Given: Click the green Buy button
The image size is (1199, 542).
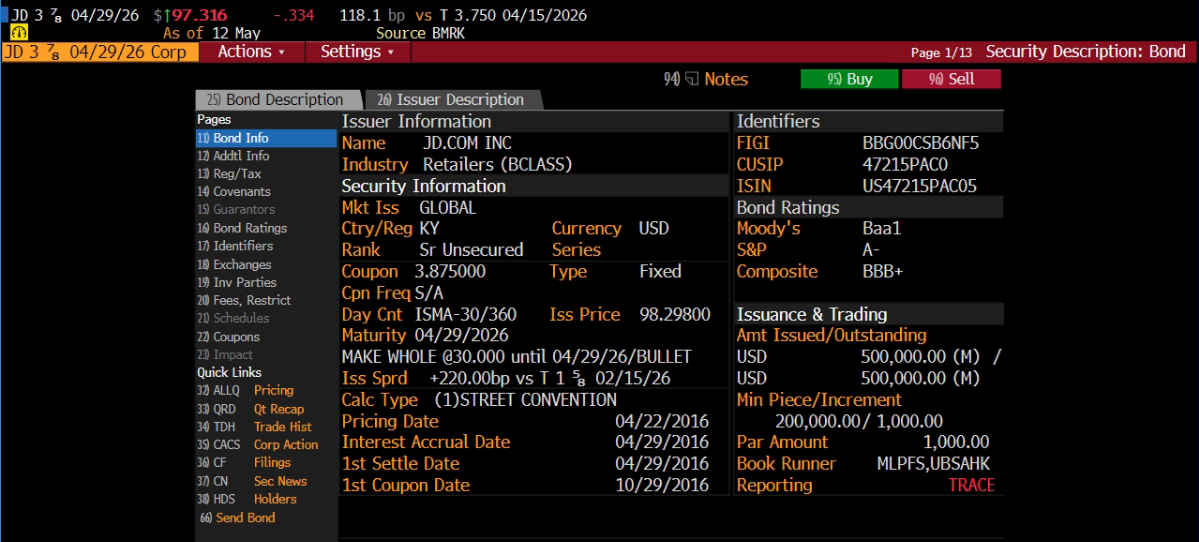Looking at the screenshot, I should [x=850, y=80].
